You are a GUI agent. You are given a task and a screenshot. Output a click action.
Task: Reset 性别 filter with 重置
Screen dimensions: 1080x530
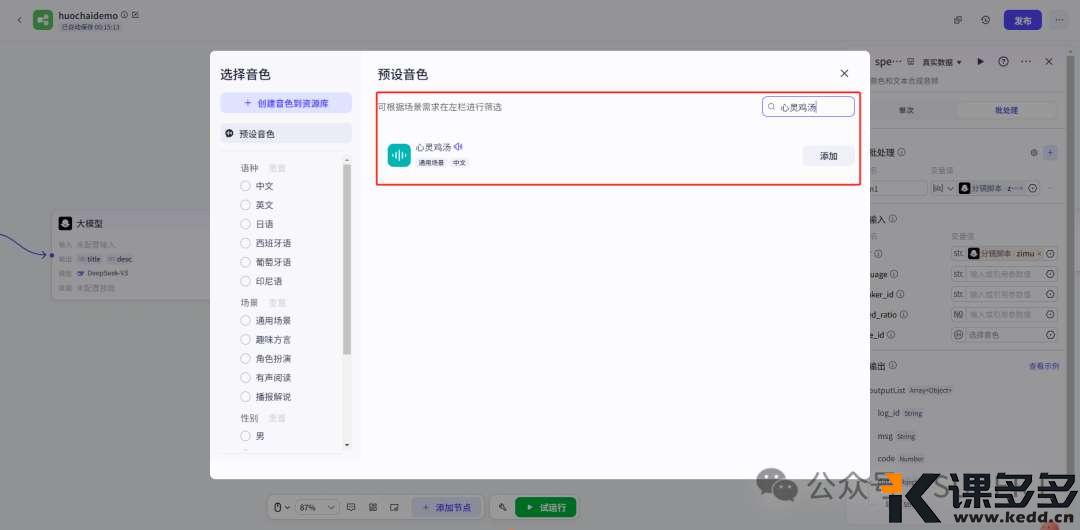click(x=277, y=418)
